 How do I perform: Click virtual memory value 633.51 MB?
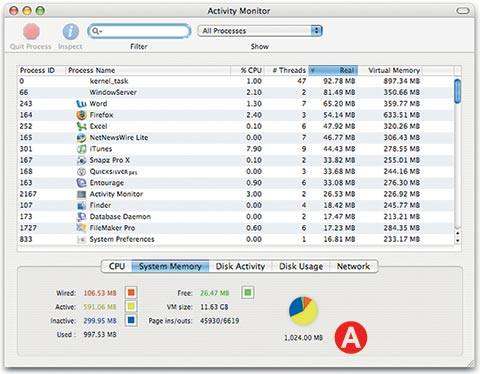click(x=402, y=115)
